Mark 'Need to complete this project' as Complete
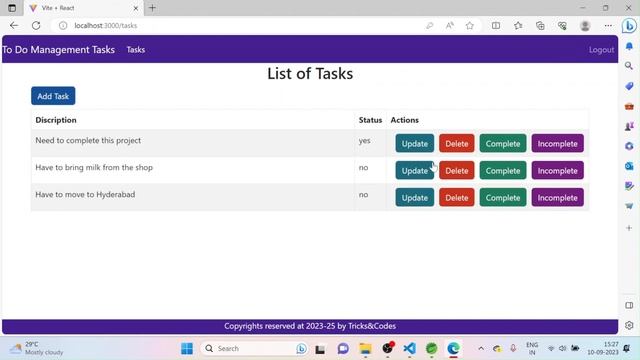Screen dimensions: 640x360 click(502, 143)
